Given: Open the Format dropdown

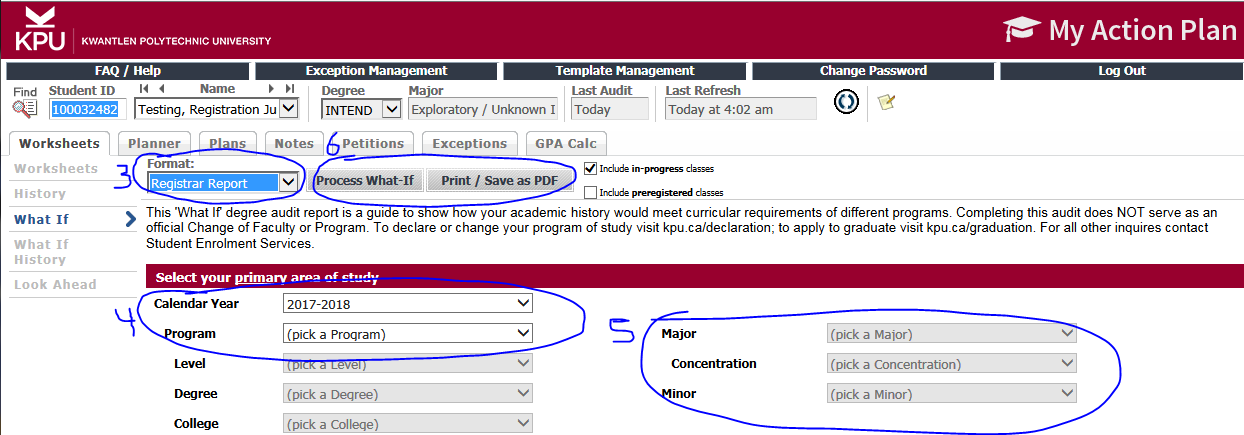Looking at the screenshot, I should coord(222,182).
